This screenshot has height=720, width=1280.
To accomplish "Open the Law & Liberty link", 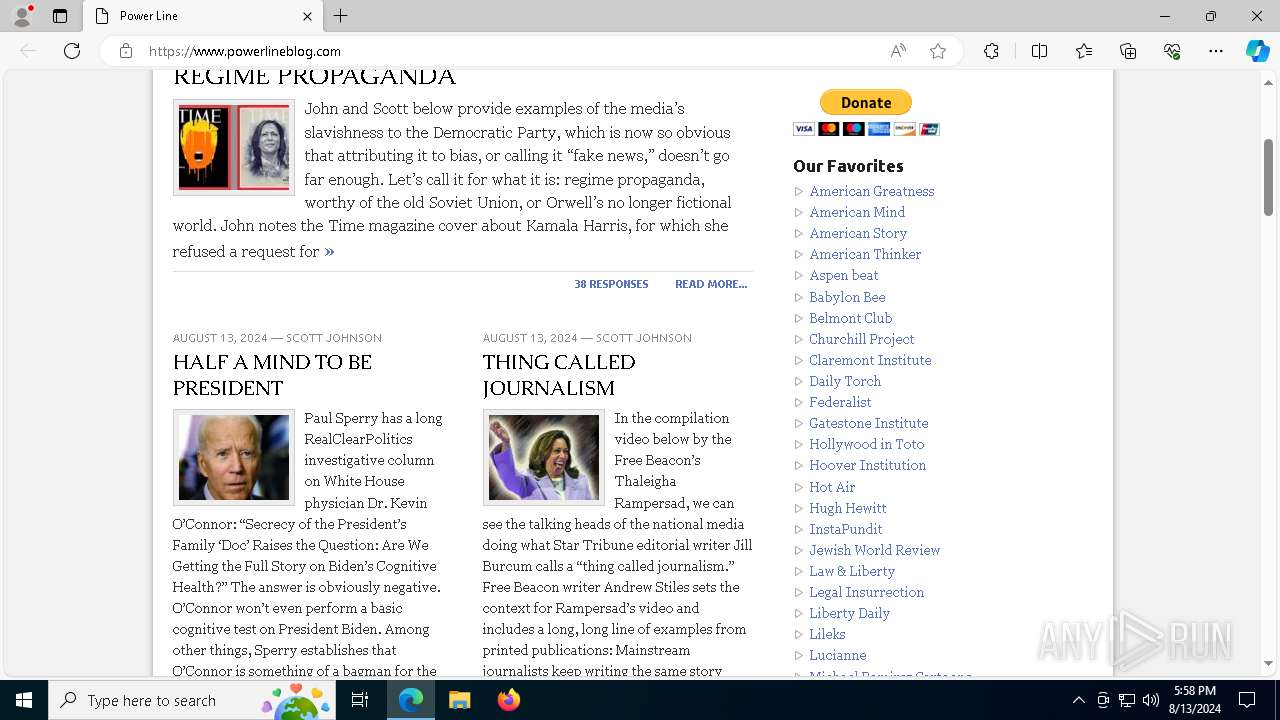I will tap(852, 571).
